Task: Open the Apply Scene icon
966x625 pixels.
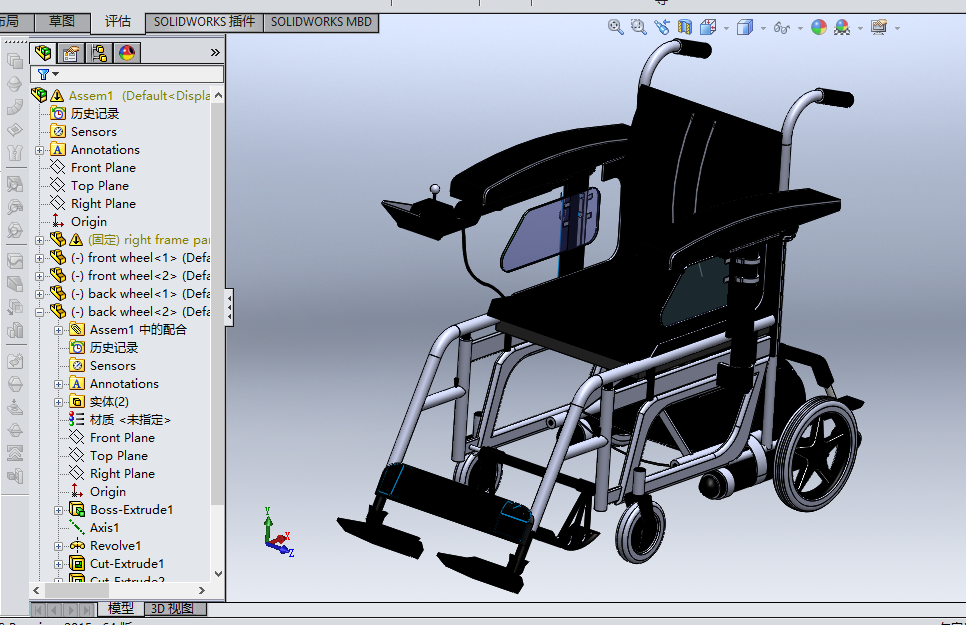Action: [842, 28]
